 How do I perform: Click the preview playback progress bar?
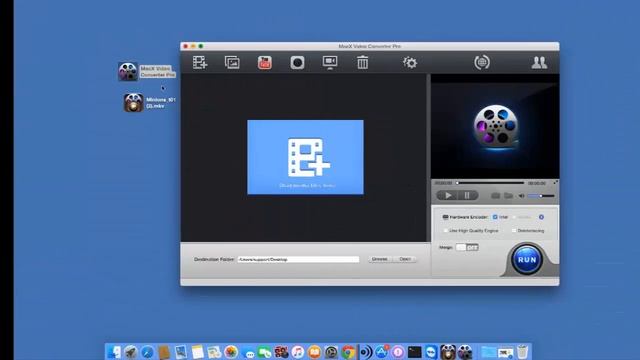click(490, 183)
